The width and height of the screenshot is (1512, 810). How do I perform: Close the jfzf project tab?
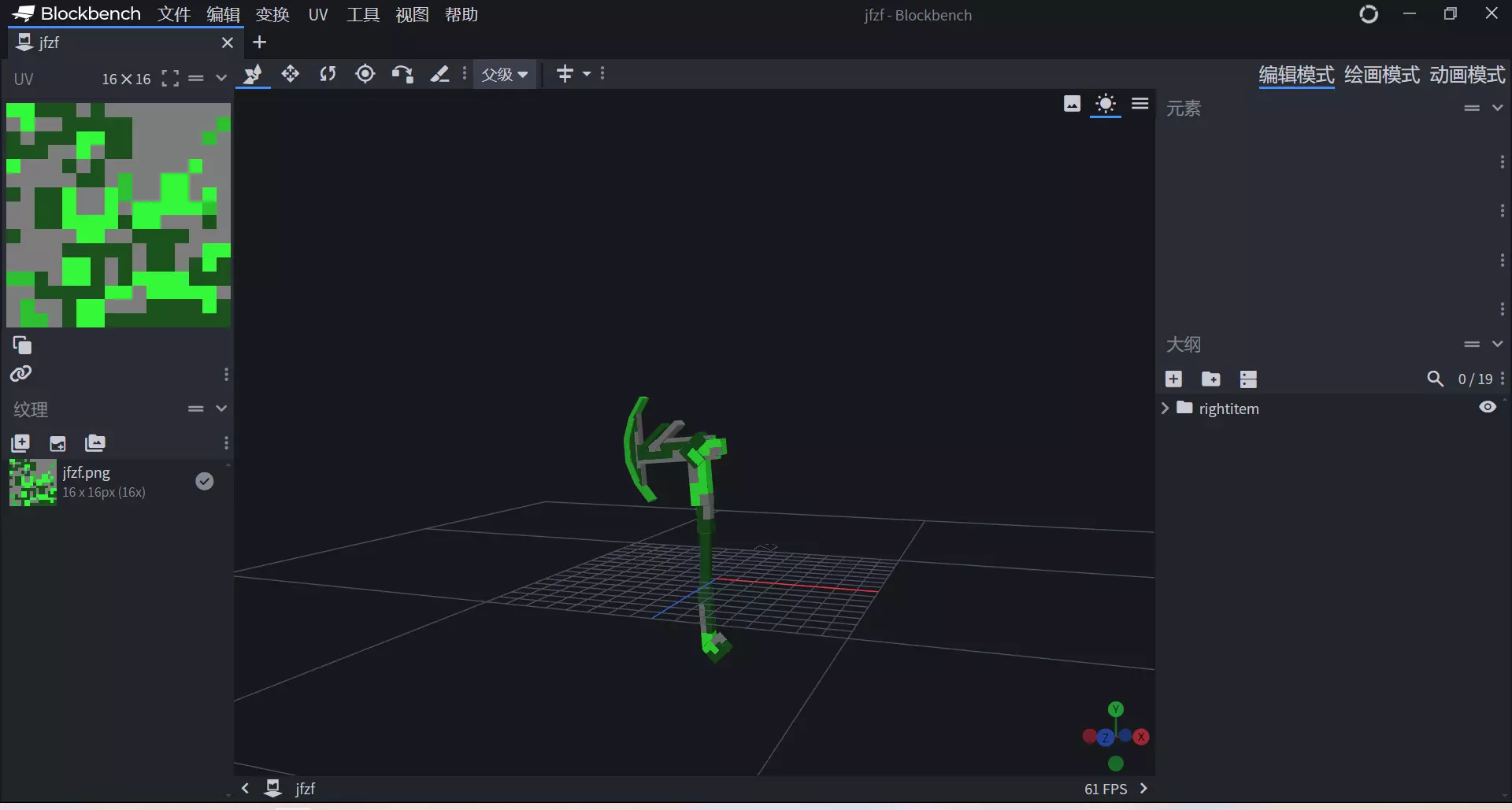pyautogui.click(x=228, y=43)
